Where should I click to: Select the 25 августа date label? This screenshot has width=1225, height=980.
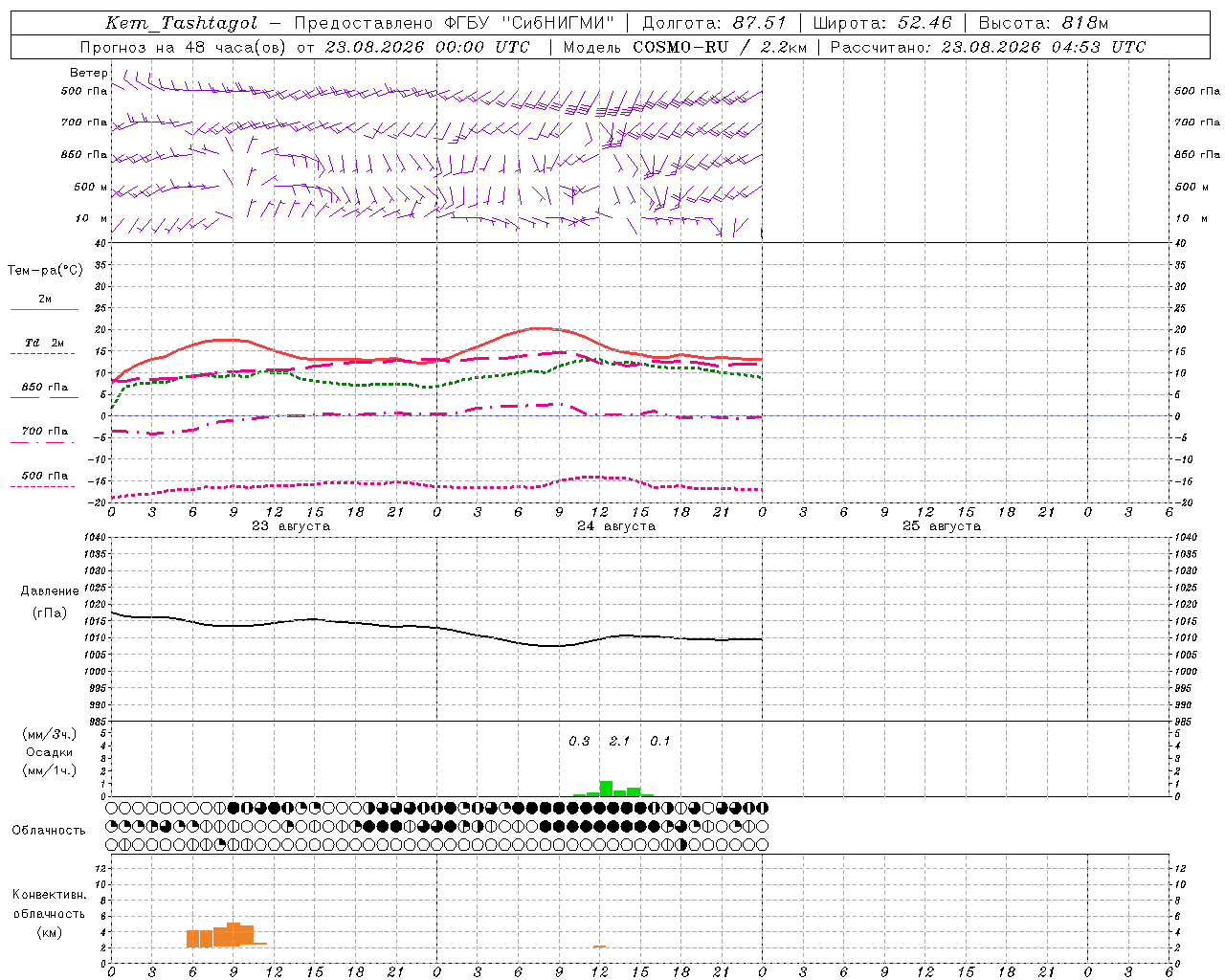point(942,525)
